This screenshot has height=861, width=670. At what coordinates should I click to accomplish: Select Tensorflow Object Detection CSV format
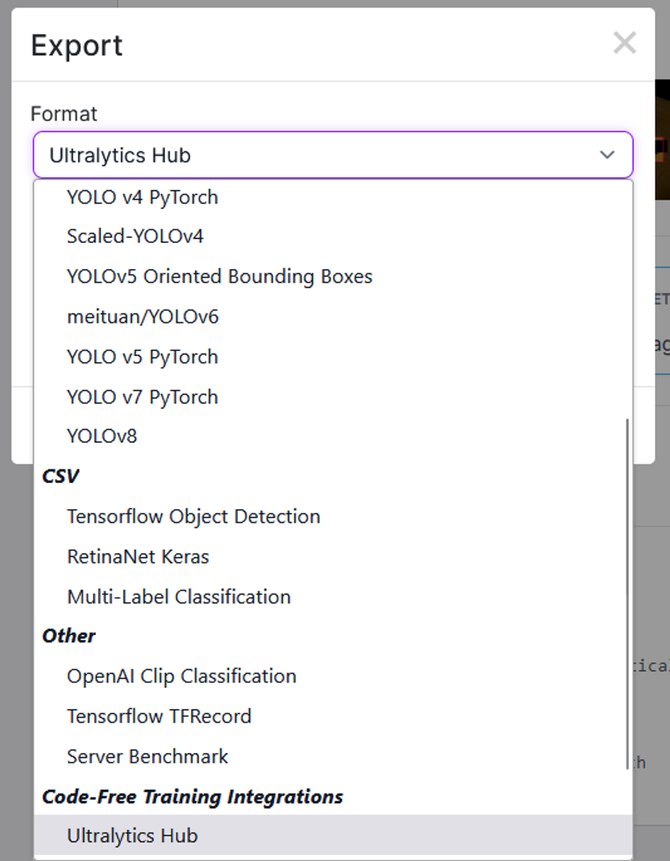point(193,517)
